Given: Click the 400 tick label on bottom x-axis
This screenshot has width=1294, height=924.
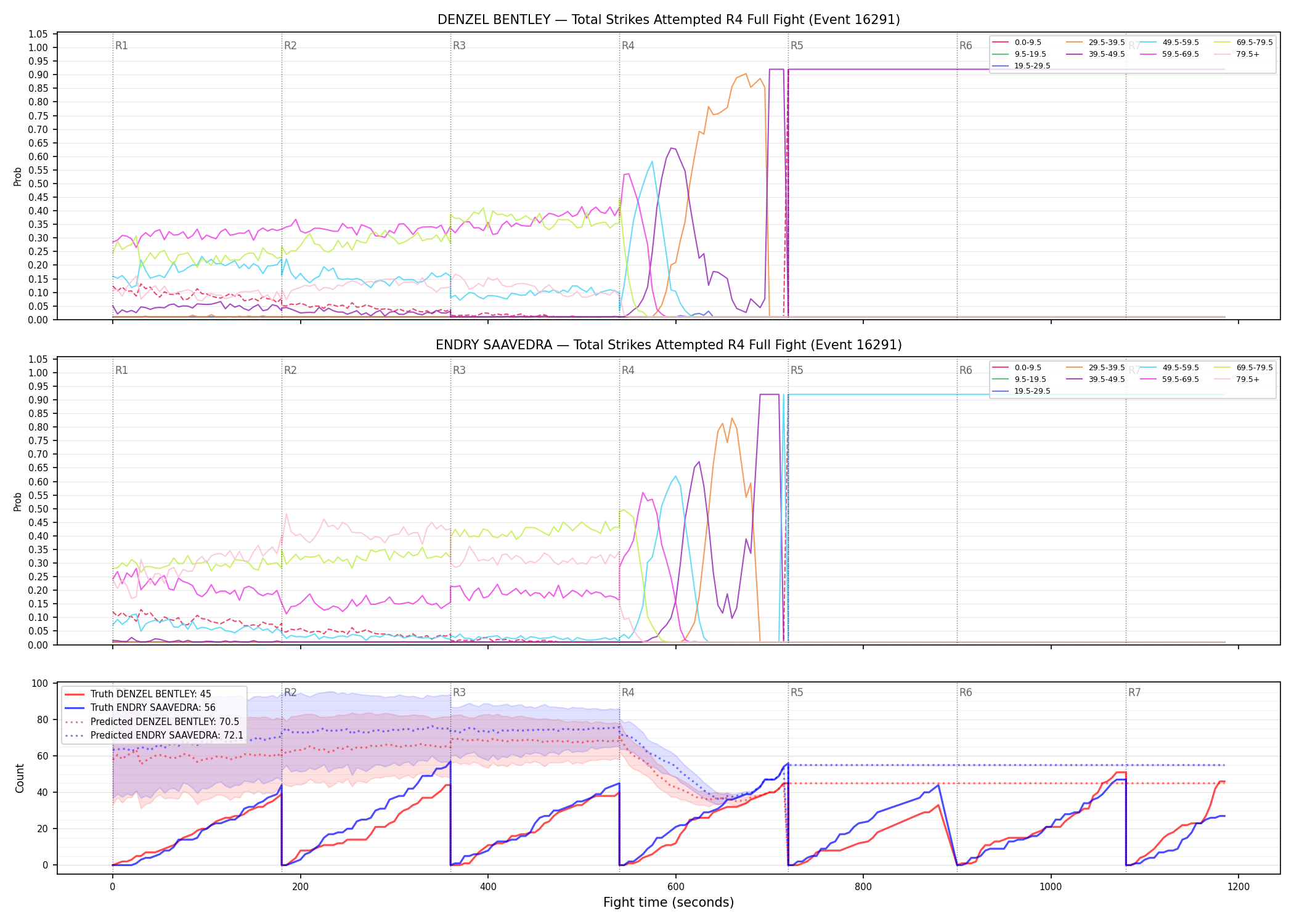Looking at the screenshot, I should (x=488, y=886).
